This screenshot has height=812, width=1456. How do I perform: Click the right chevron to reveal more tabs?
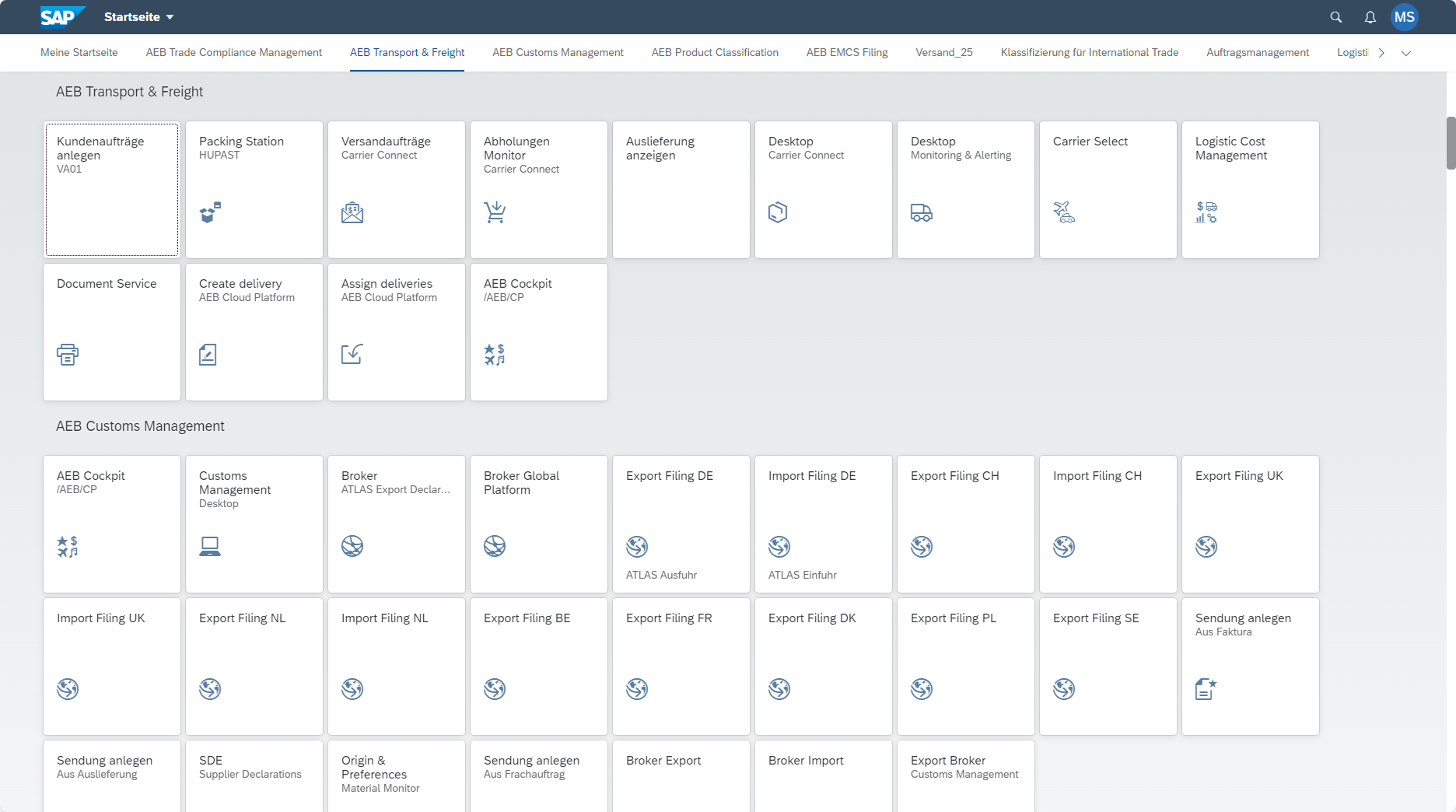(1381, 52)
